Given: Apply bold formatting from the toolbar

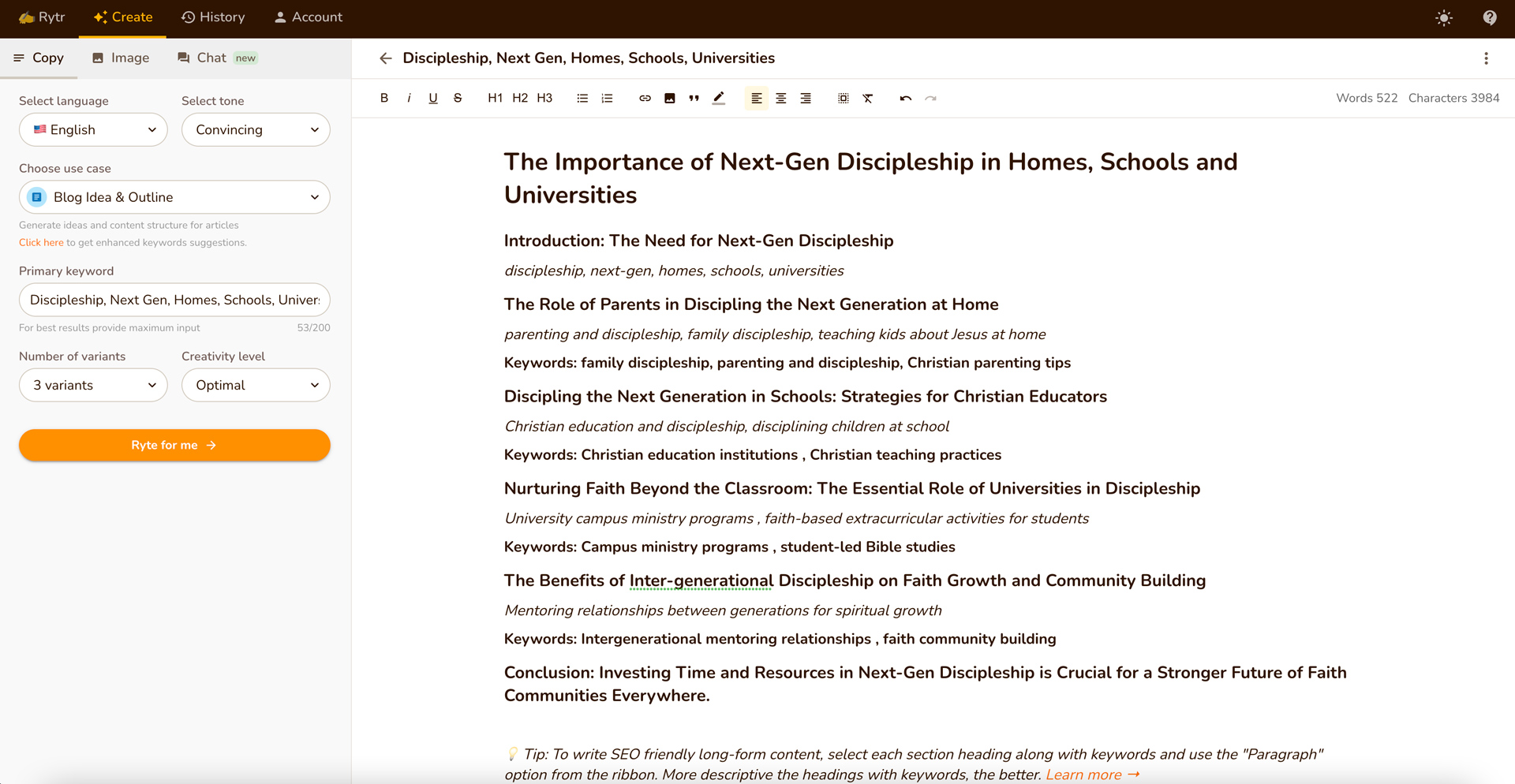Looking at the screenshot, I should [x=384, y=98].
